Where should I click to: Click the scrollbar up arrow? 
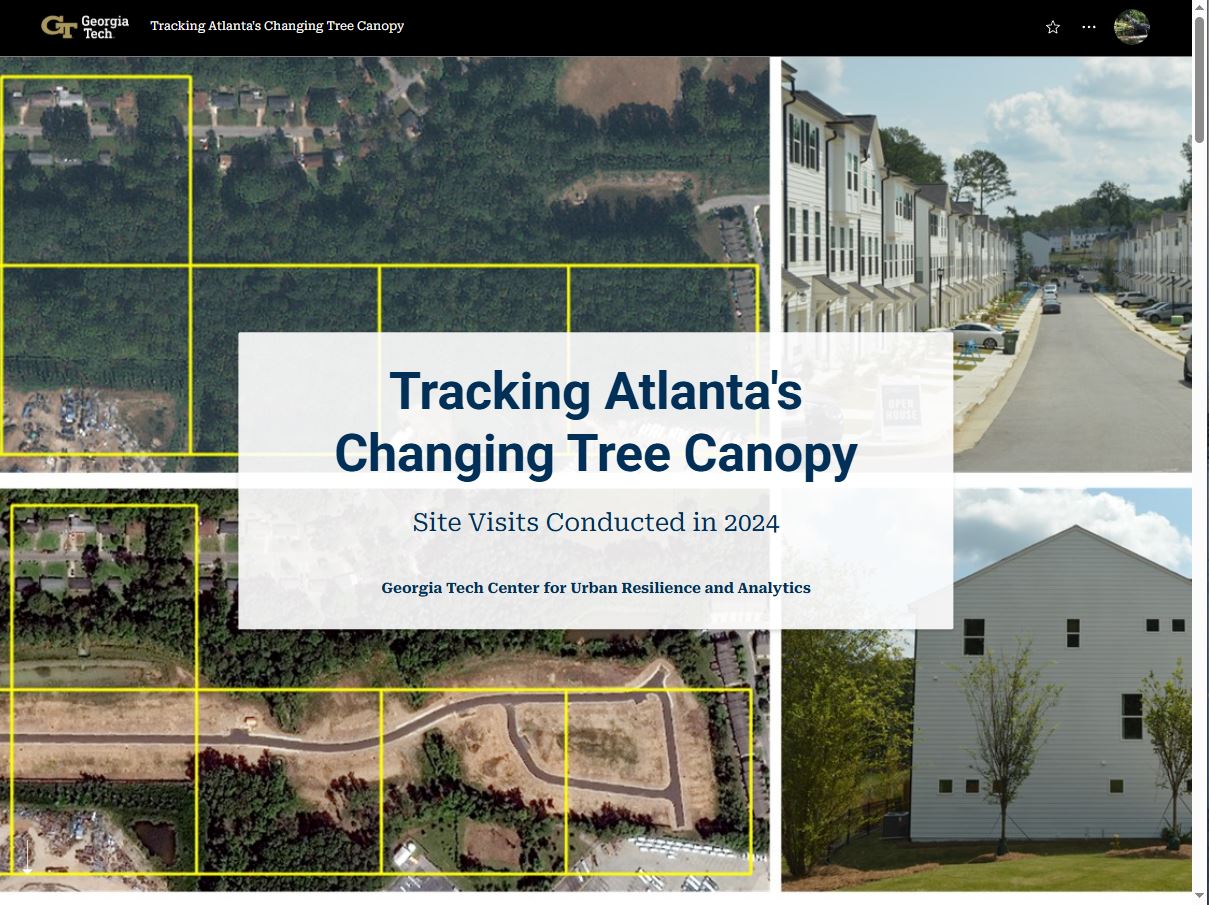(x=1199, y=6)
